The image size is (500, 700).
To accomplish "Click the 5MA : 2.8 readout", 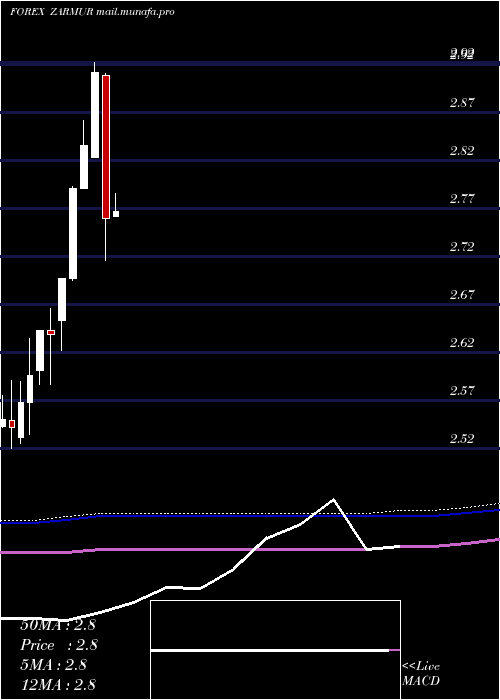I will pyautogui.click(x=54, y=665).
